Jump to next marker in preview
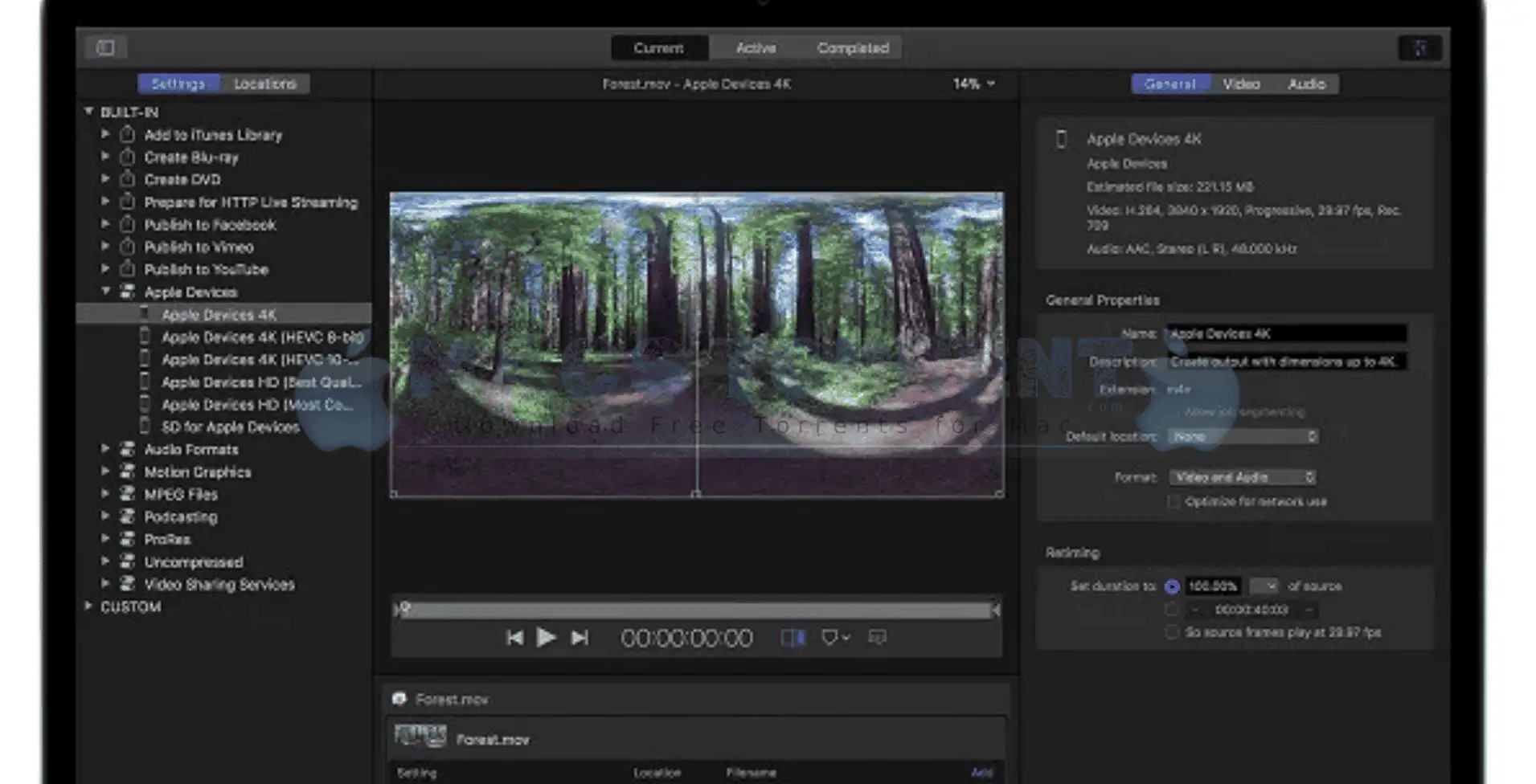This screenshot has width=1536, height=784. pyautogui.click(x=580, y=638)
